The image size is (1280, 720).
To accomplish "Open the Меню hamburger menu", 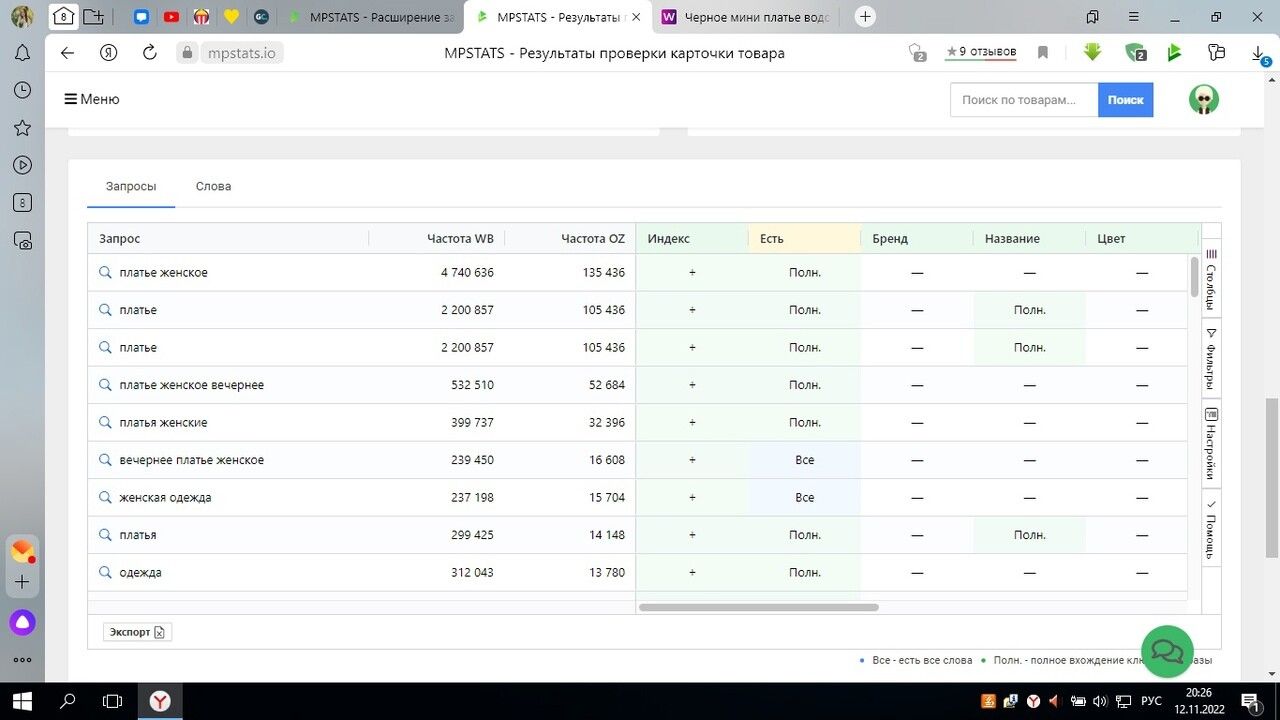I will coord(91,99).
